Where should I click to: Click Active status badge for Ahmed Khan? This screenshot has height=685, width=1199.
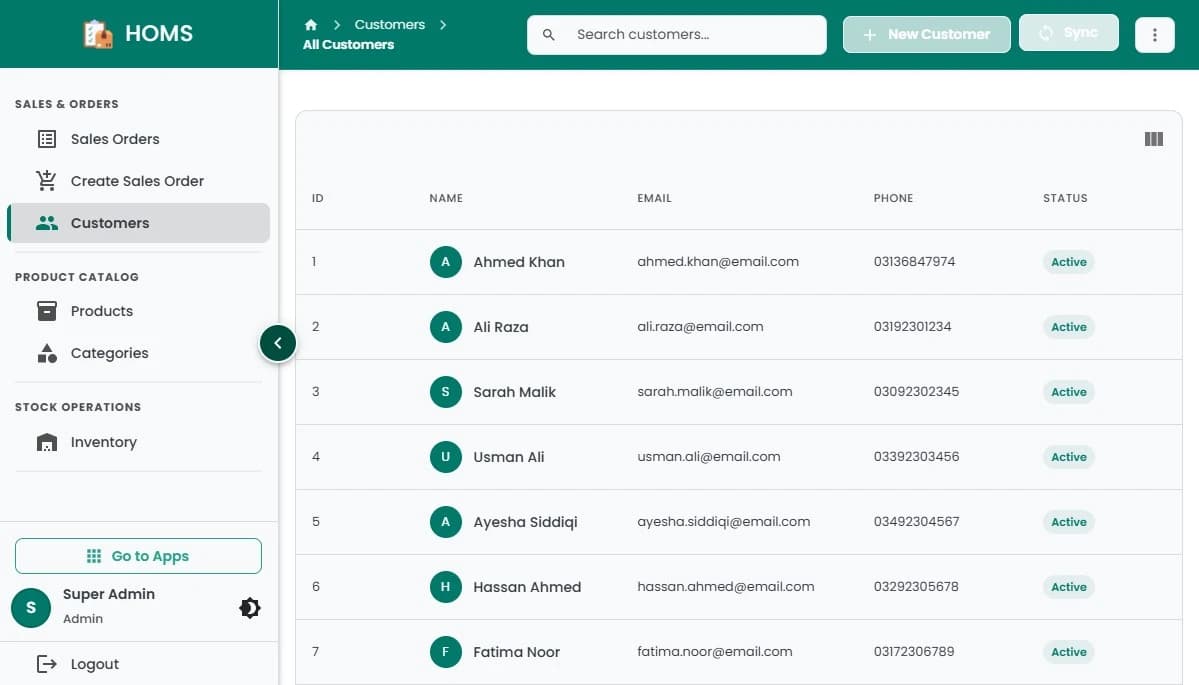click(1068, 262)
